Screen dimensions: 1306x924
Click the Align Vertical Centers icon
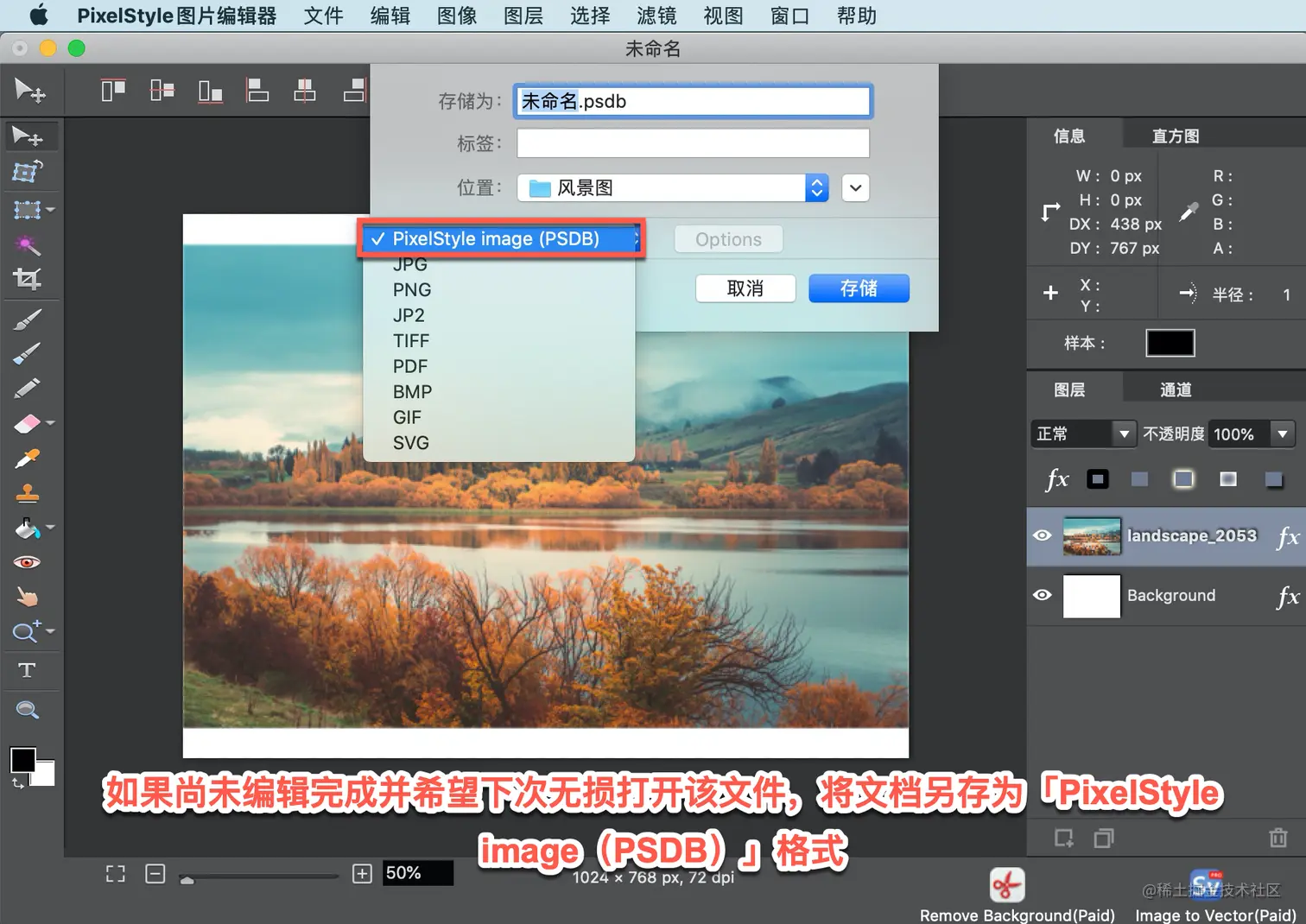click(x=162, y=90)
